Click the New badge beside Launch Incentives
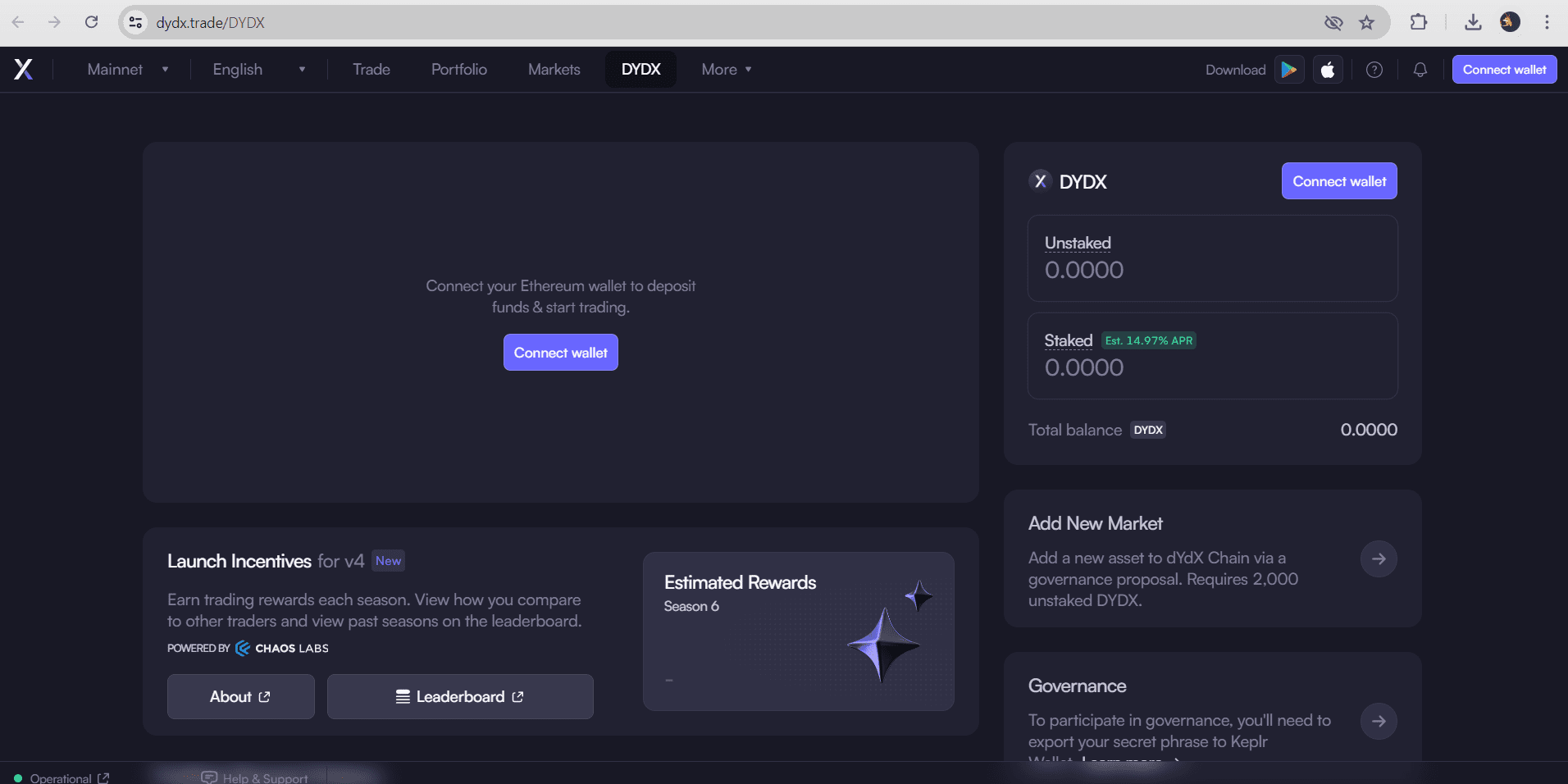Image resolution: width=1568 pixels, height=784 pixels. [x=389, y=561]
